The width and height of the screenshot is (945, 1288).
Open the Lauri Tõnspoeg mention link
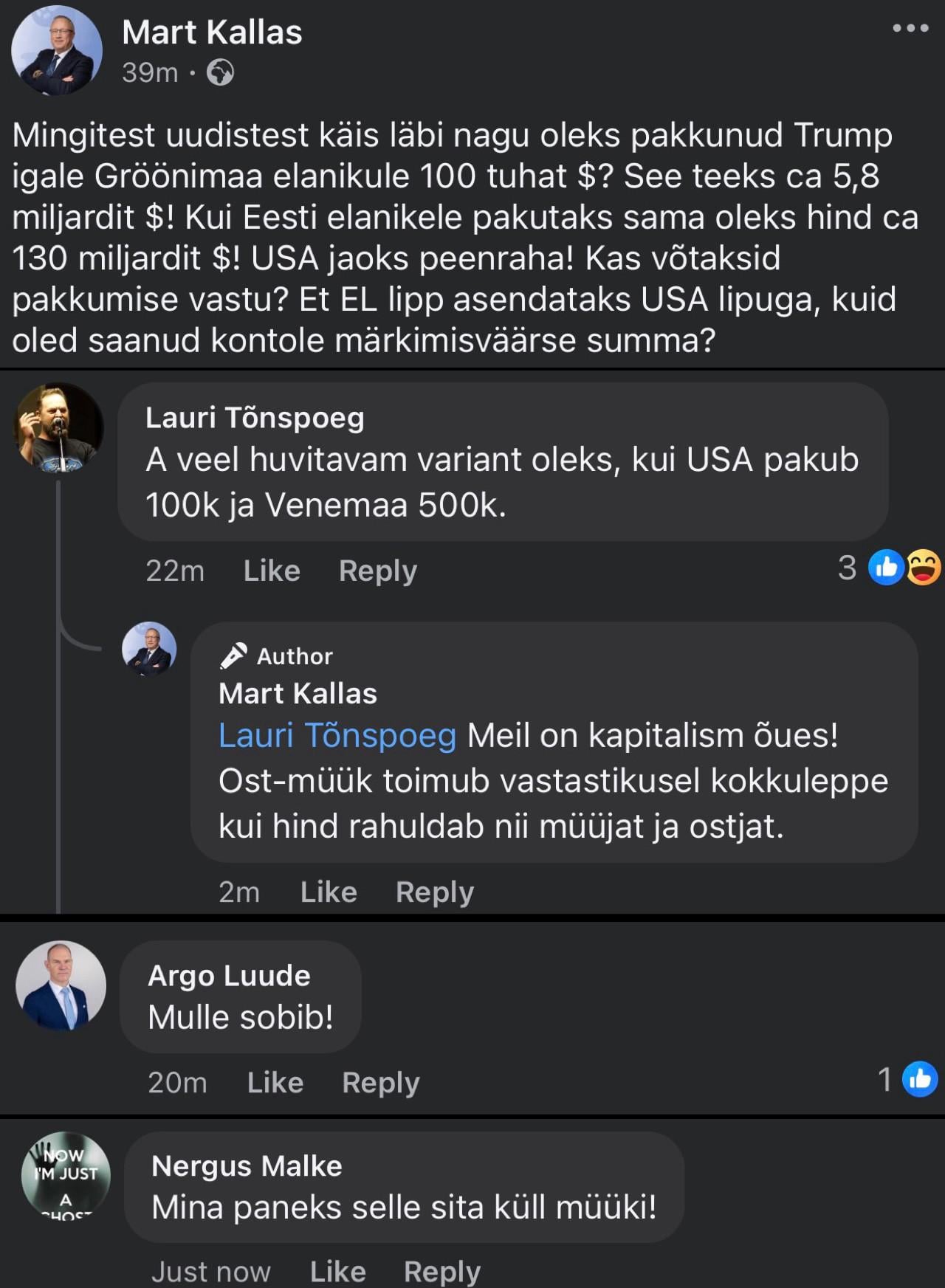point(337,735)
